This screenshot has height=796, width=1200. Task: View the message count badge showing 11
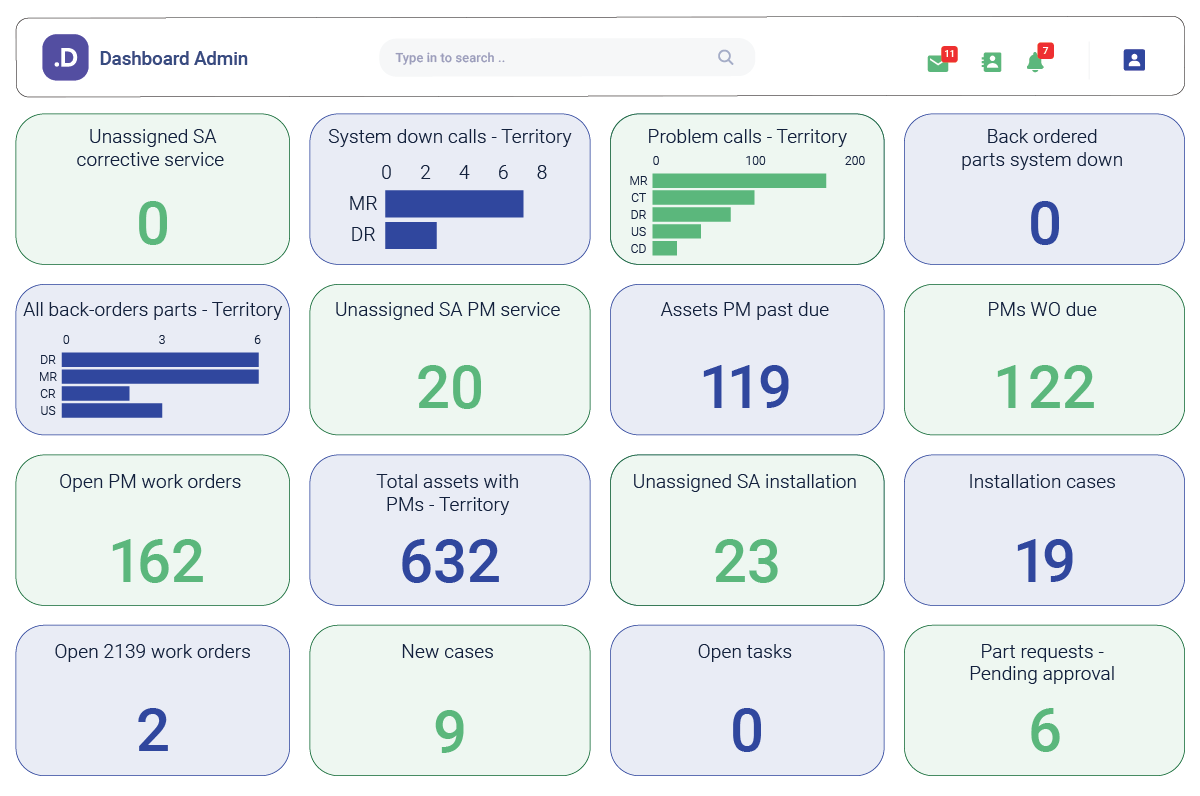[x=950, y=53]
